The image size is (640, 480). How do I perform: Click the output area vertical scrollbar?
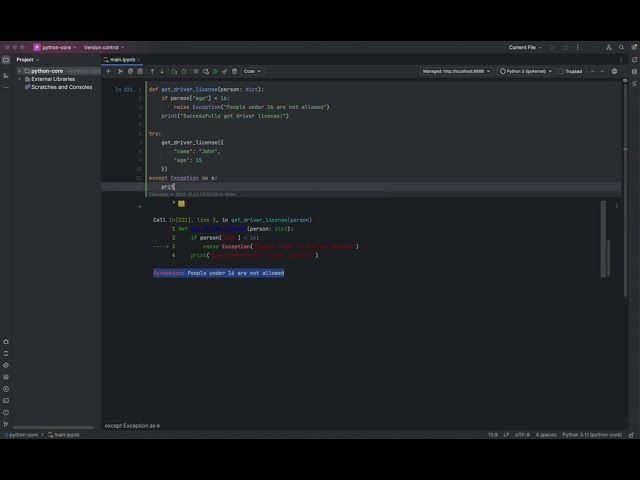click(603, 239)
